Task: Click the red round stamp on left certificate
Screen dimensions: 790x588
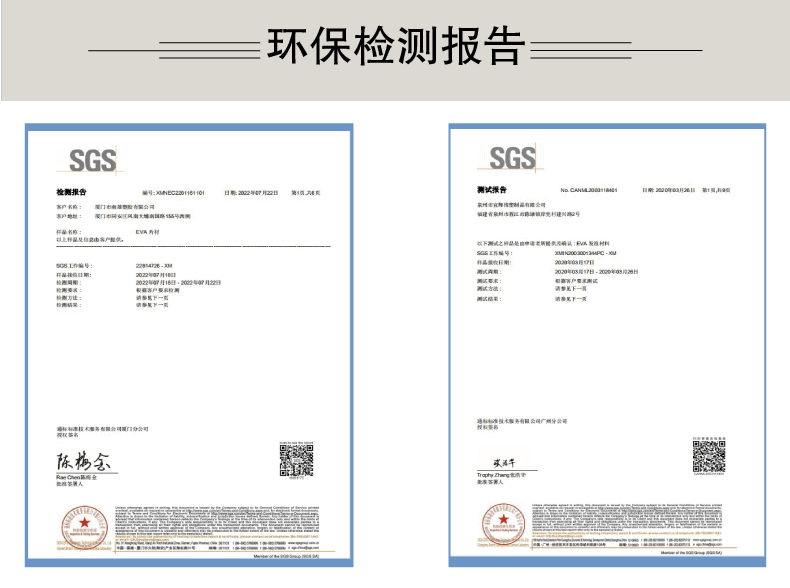Action: click(85, 528)
